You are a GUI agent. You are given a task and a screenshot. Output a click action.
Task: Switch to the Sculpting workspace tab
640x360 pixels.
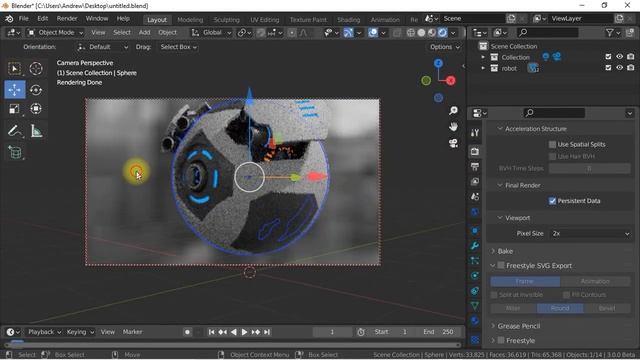click(x=226, y=20)
